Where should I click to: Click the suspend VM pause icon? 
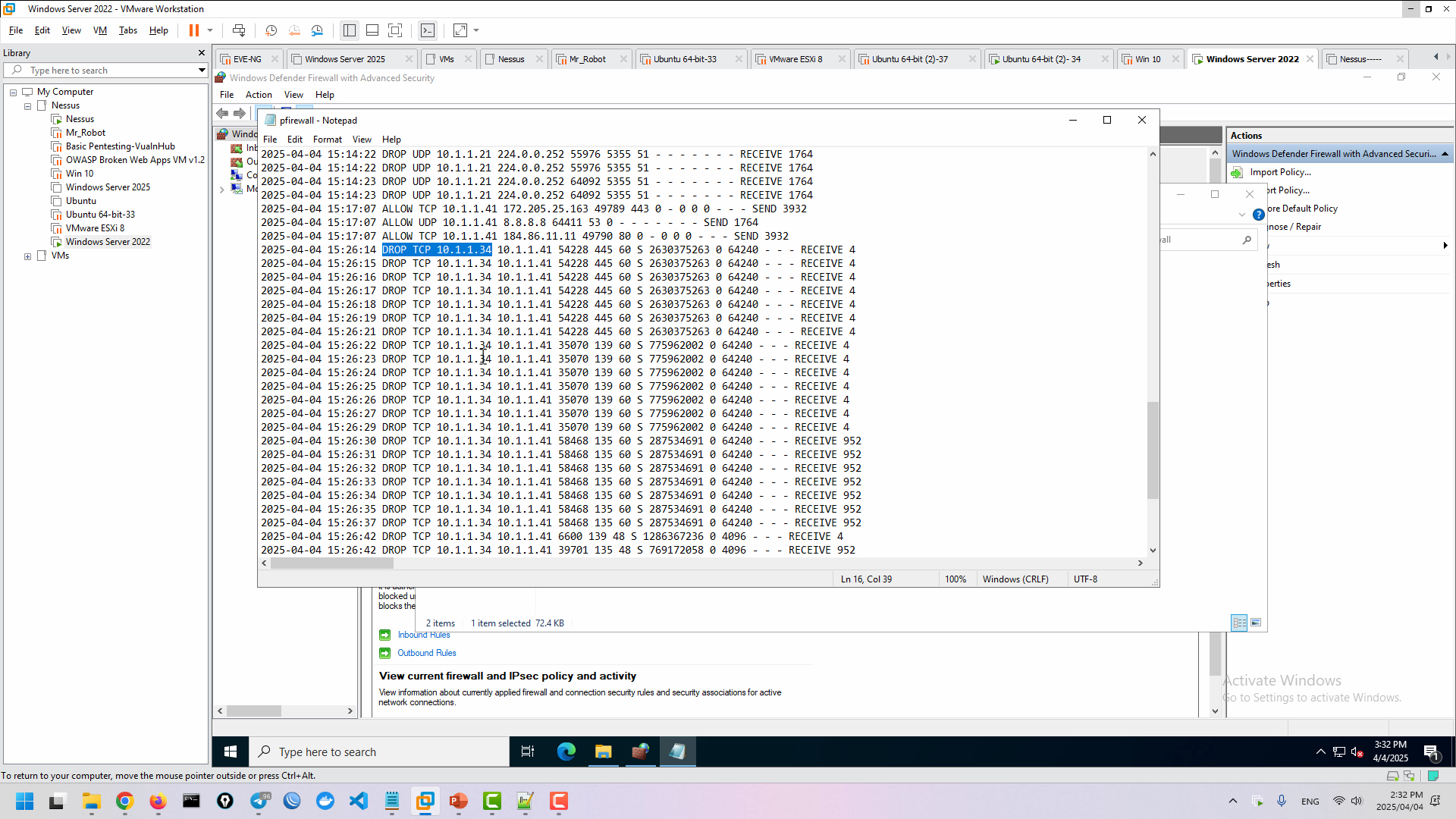tap(193, 30)
